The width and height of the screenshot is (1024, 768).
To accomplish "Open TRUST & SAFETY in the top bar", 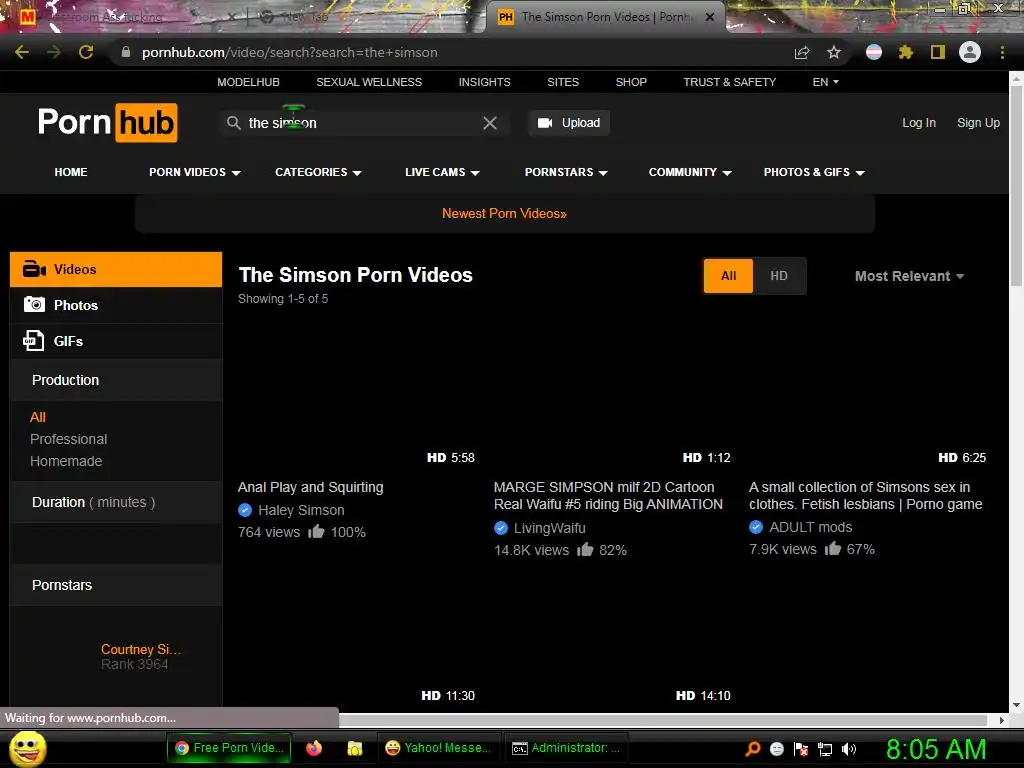I will pyautogui.click(x=729, y=82).
